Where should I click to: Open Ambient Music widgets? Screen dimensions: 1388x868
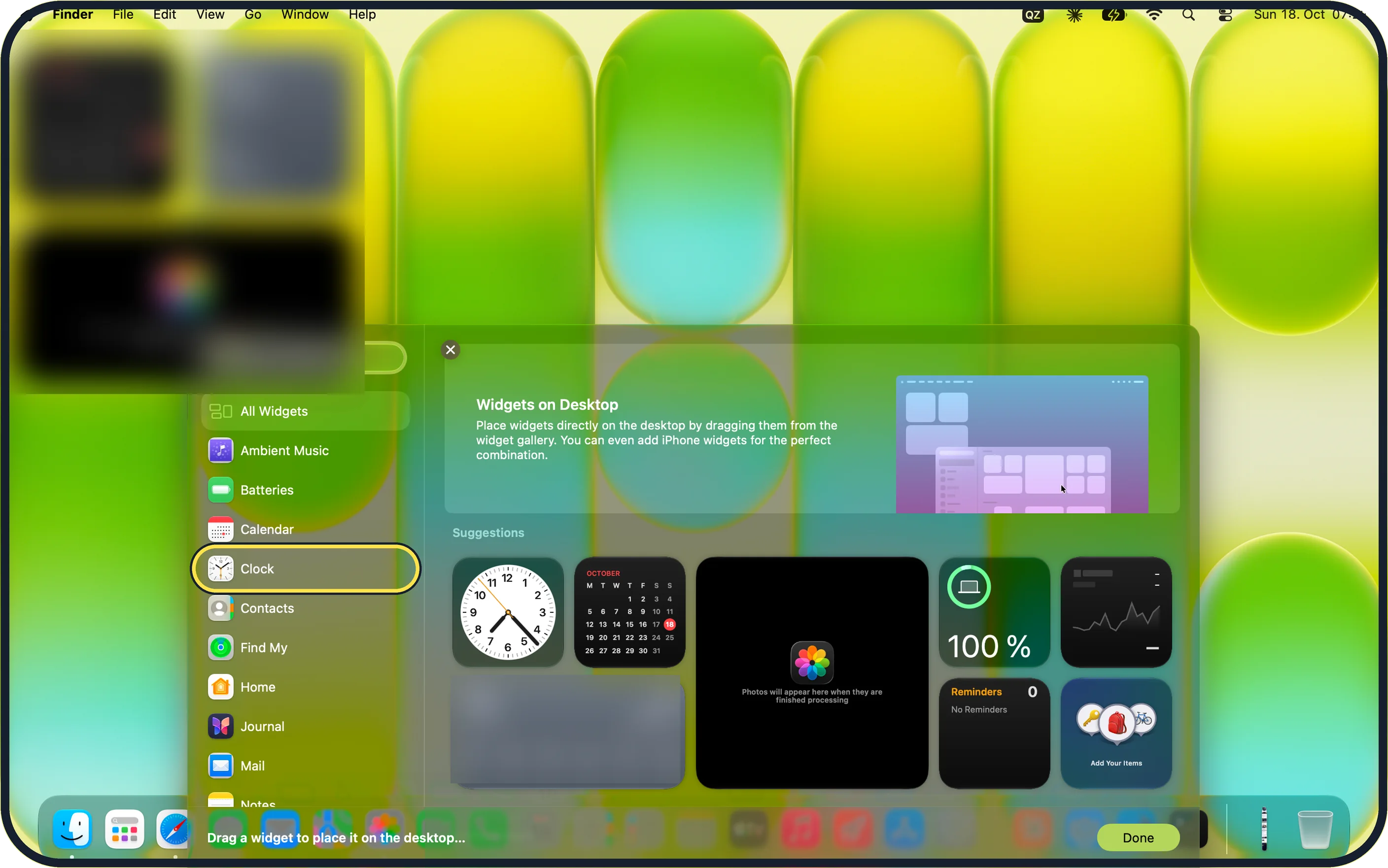point(306,451)
